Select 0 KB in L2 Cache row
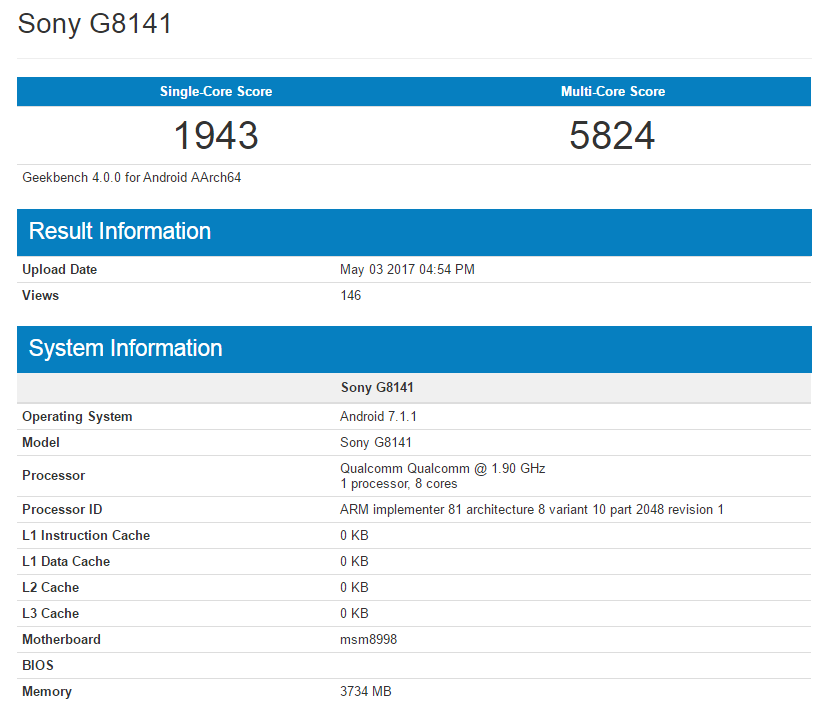 tap(354, 587)
